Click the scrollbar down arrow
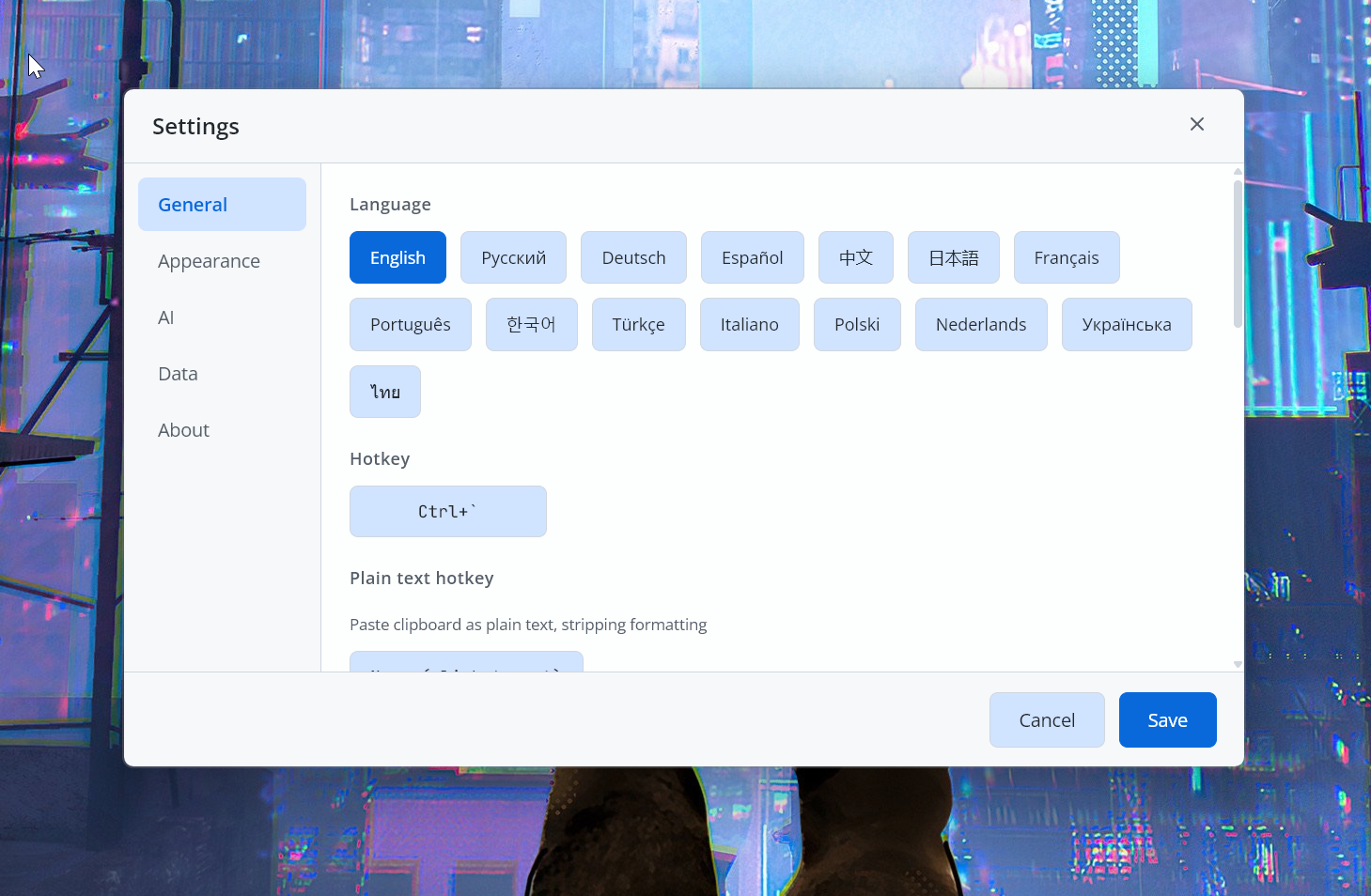 [1238, 664]
